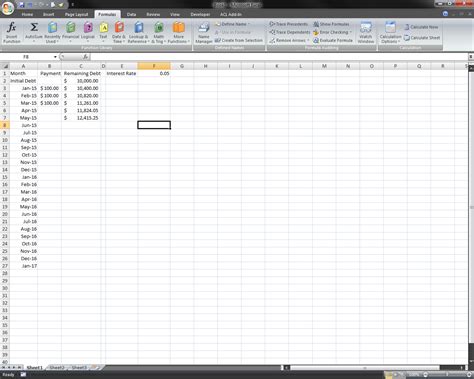Switch to the Insert ribbon tab
The image size is (474, 379).
[x=49, y=14]
